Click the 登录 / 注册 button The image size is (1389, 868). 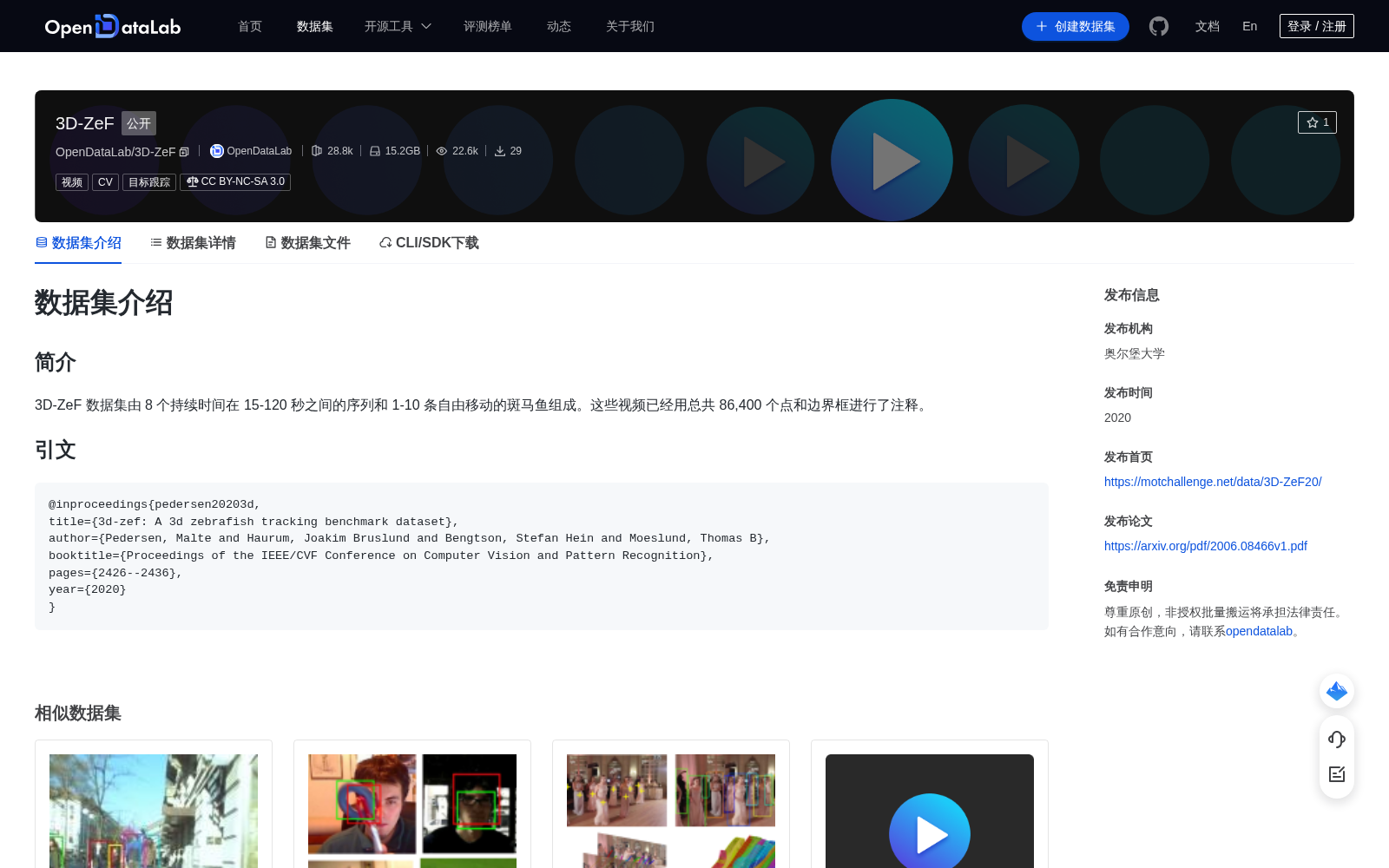(1317, 26)
